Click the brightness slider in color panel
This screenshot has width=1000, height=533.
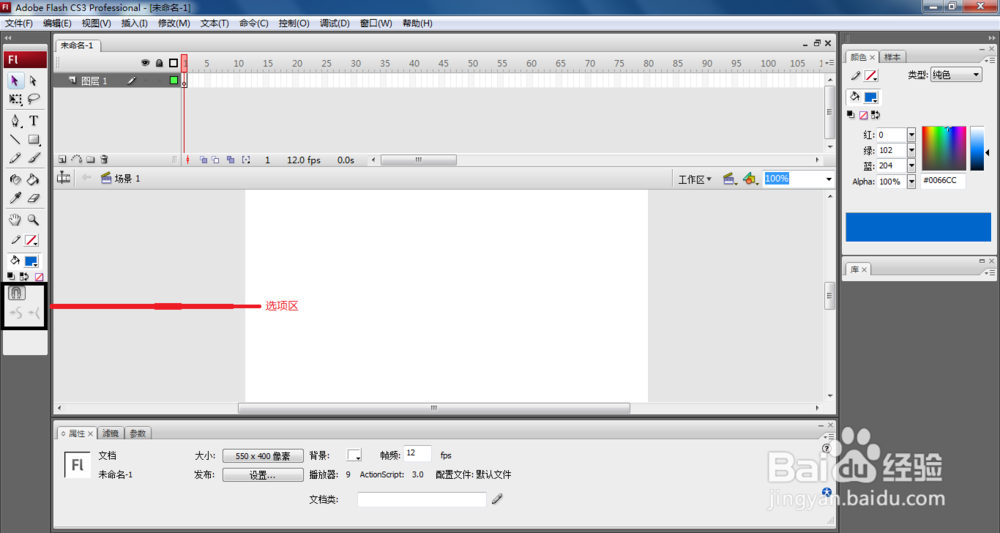977,149
